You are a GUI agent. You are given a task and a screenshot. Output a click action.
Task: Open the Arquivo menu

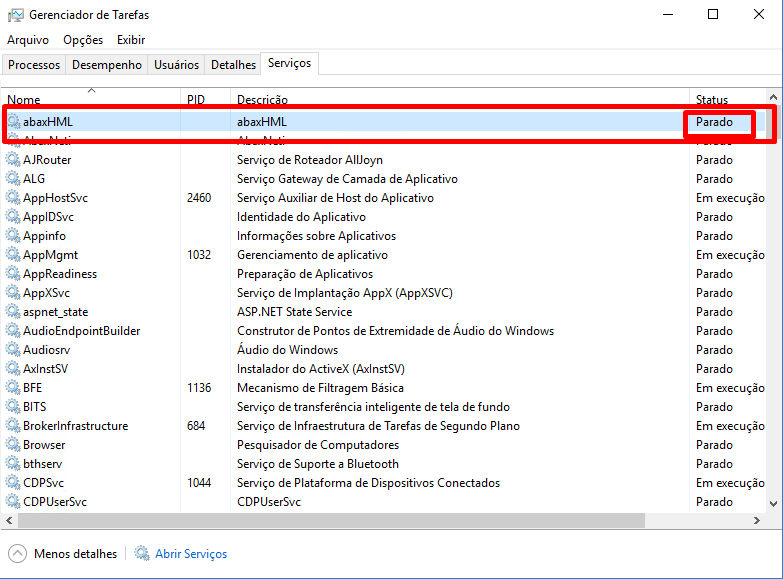pos(28,40)
